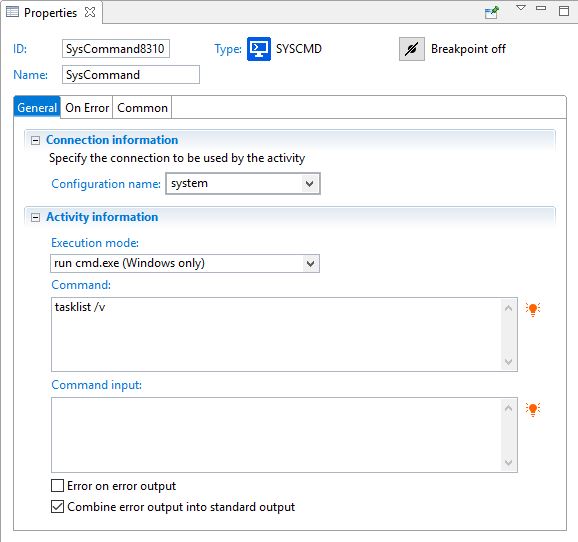
Task: Click the Activity information heading text
Action: click(x=102, y=217)
